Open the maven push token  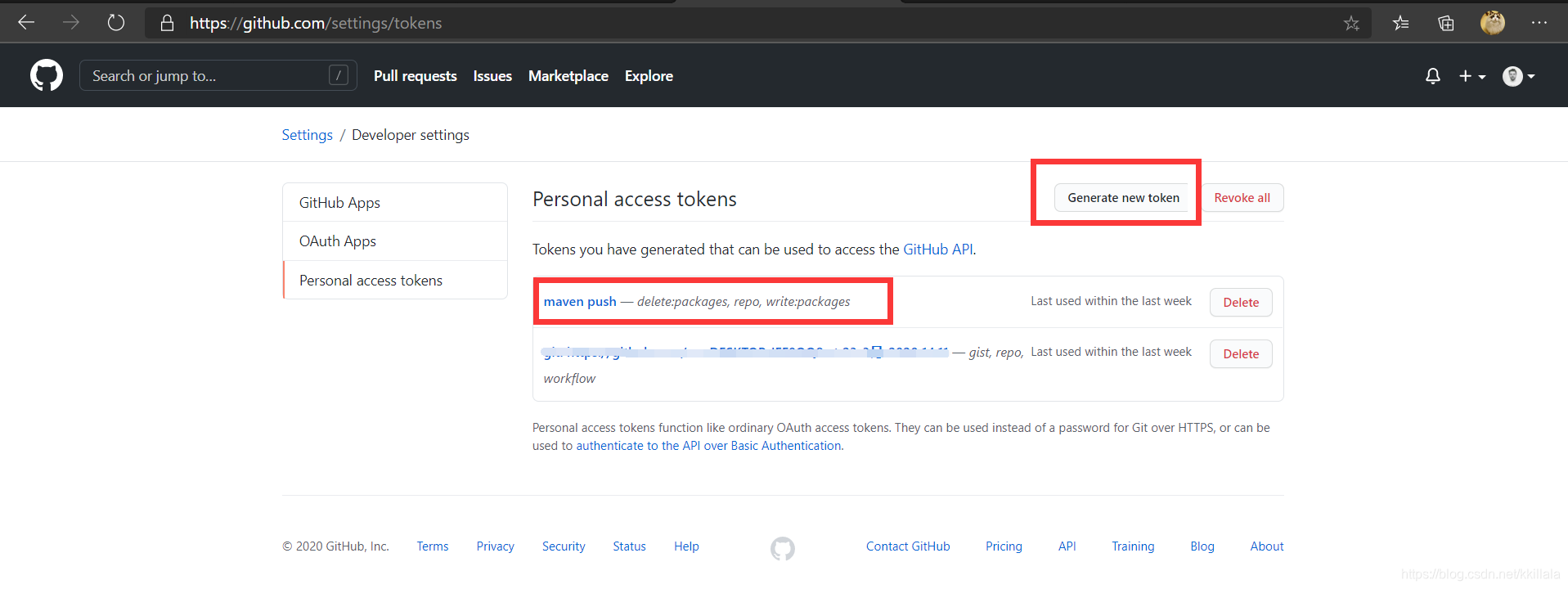coord(580,302)
